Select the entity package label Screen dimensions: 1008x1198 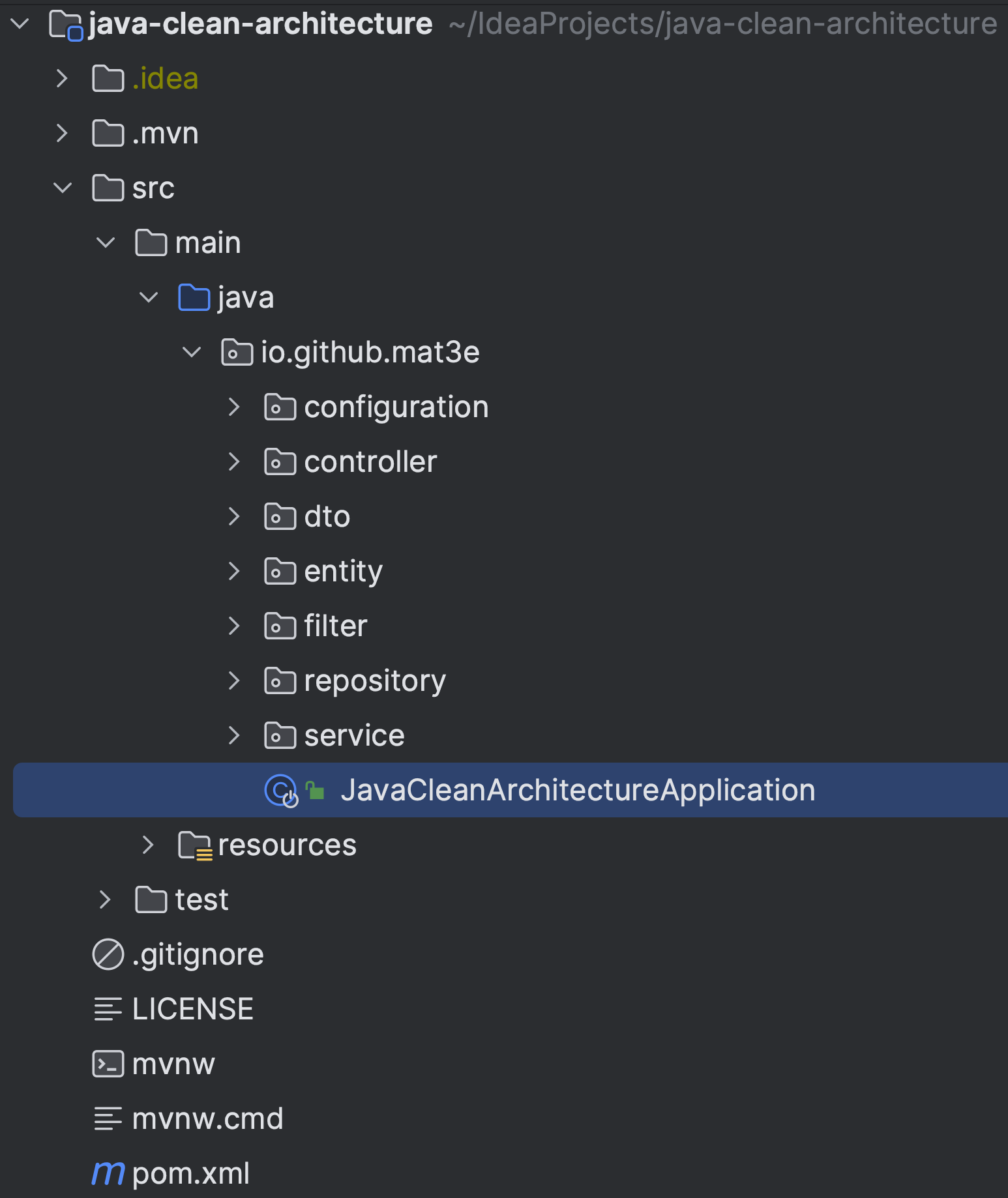click(344, 572)
